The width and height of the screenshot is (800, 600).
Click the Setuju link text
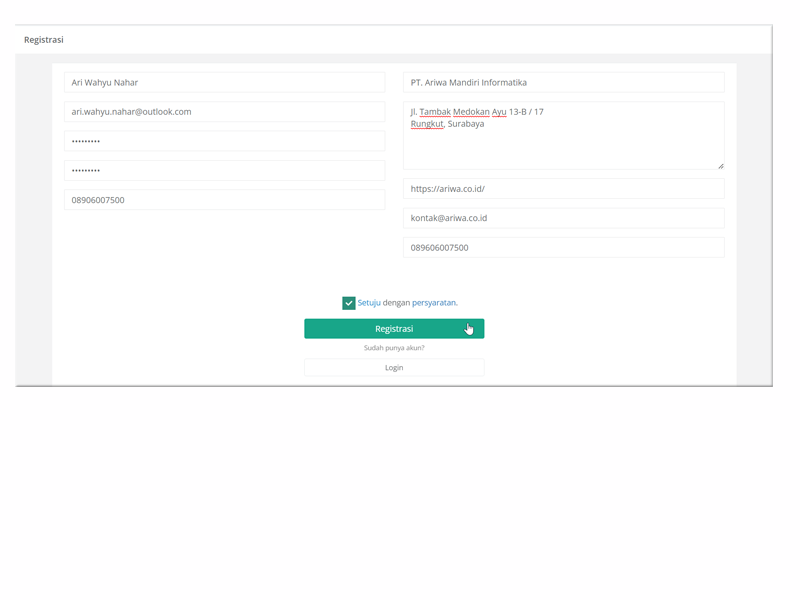[369, 303]
